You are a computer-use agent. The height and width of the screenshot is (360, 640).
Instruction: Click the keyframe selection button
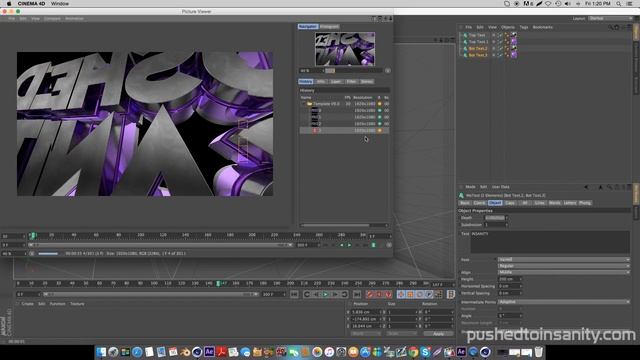tap(388, 294)
